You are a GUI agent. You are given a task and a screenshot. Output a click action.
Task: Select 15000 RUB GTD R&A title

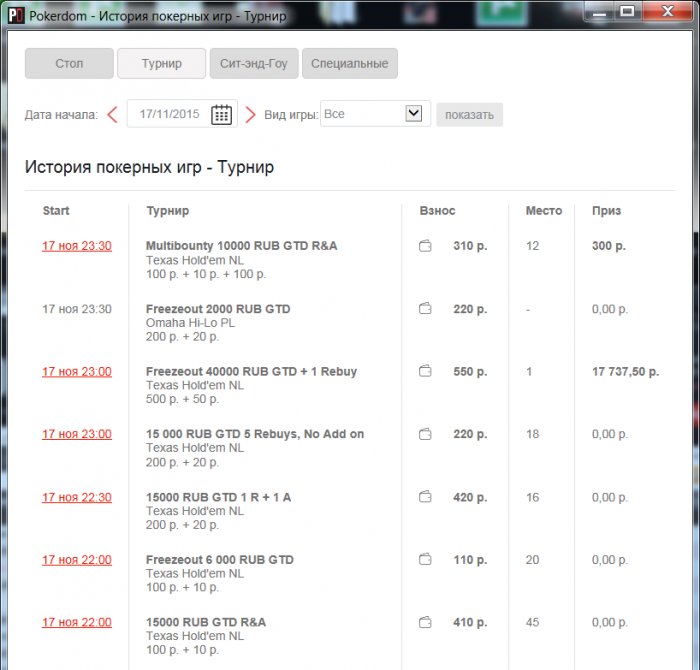point(206,622)
